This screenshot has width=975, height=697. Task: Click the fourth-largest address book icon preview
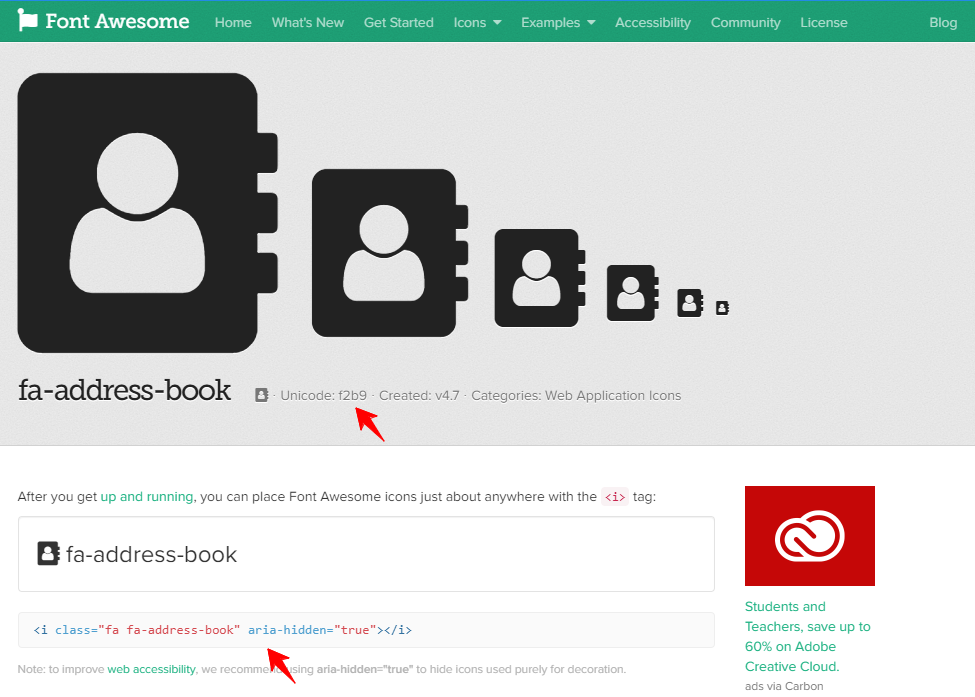coord(632,293)
